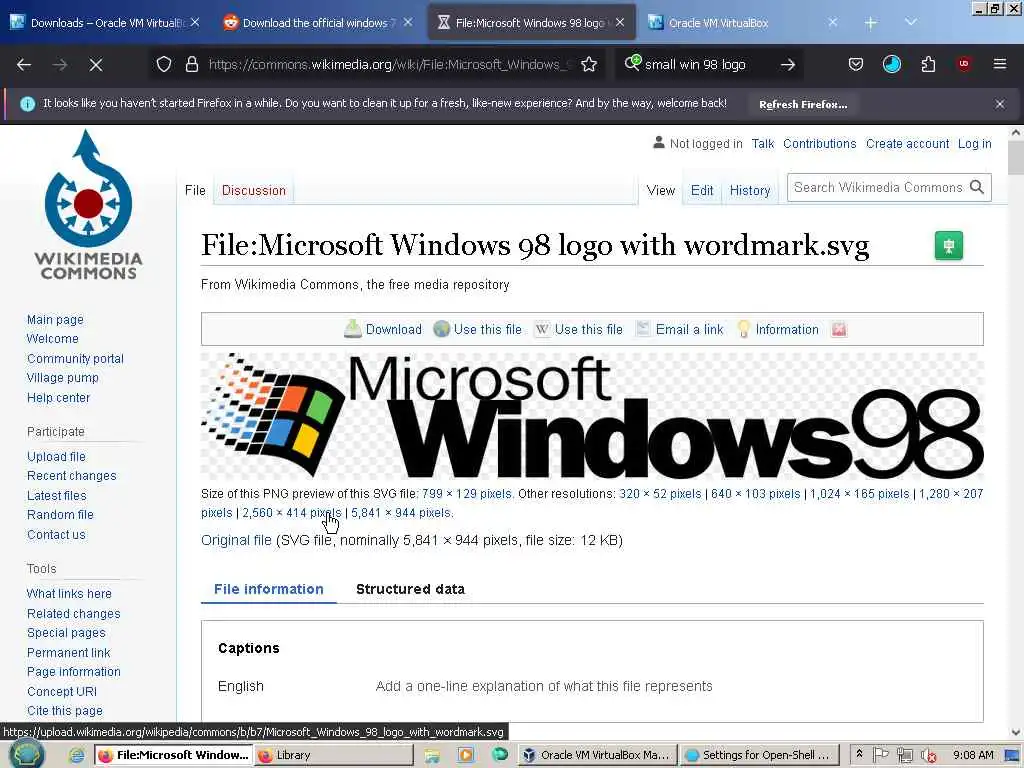Click the Search Wikimedia Commons field
The height and width of the screenshot is (768, 1024).
pos(878,187)
